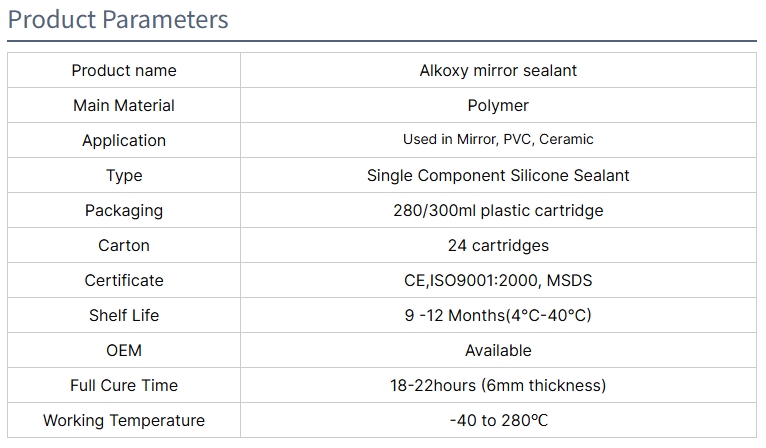The width and height of the screenshot is (766, 448).
Task: Select the Packaging label cell
Action: click(x=124, y=211)
